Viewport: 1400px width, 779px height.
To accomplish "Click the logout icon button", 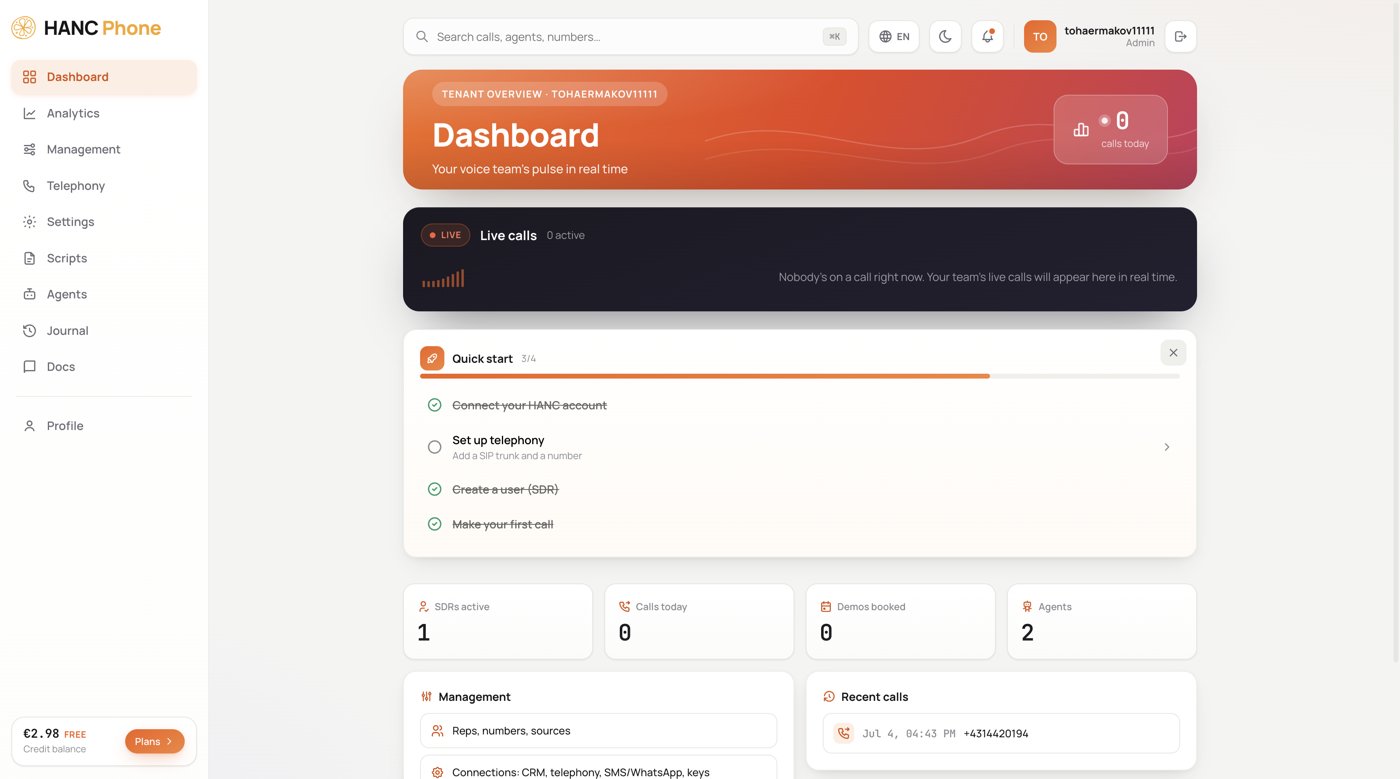I will (x=1180, y=37).
